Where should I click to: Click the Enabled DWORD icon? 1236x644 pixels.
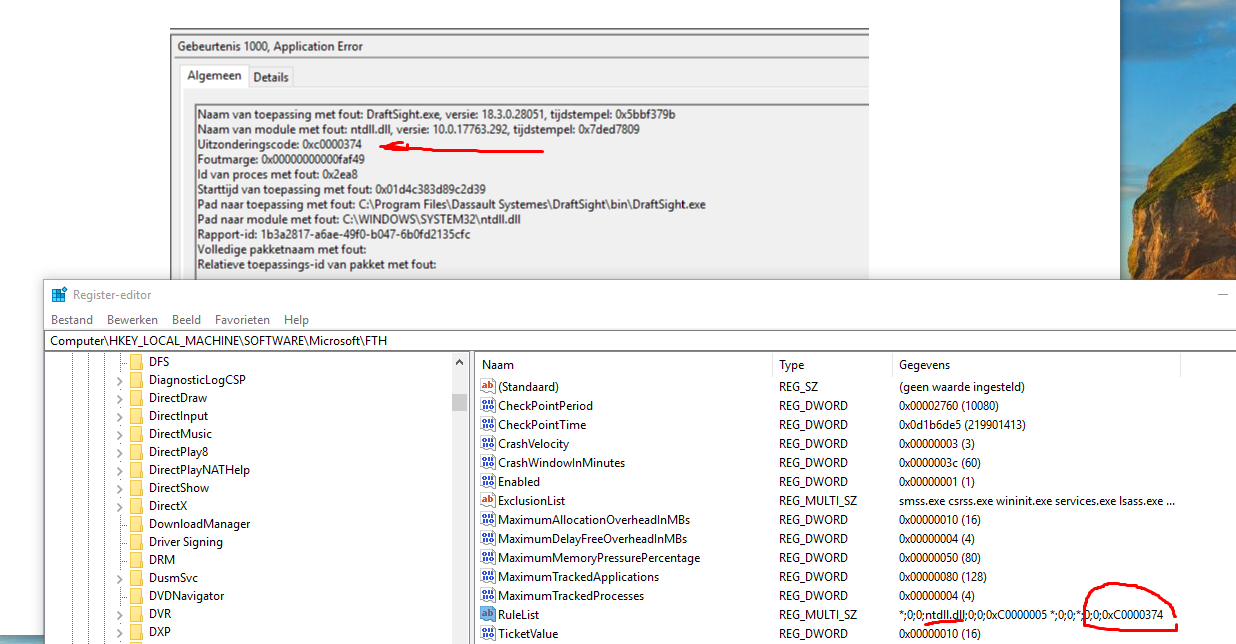pyautogui.click(x=488, y=481)
